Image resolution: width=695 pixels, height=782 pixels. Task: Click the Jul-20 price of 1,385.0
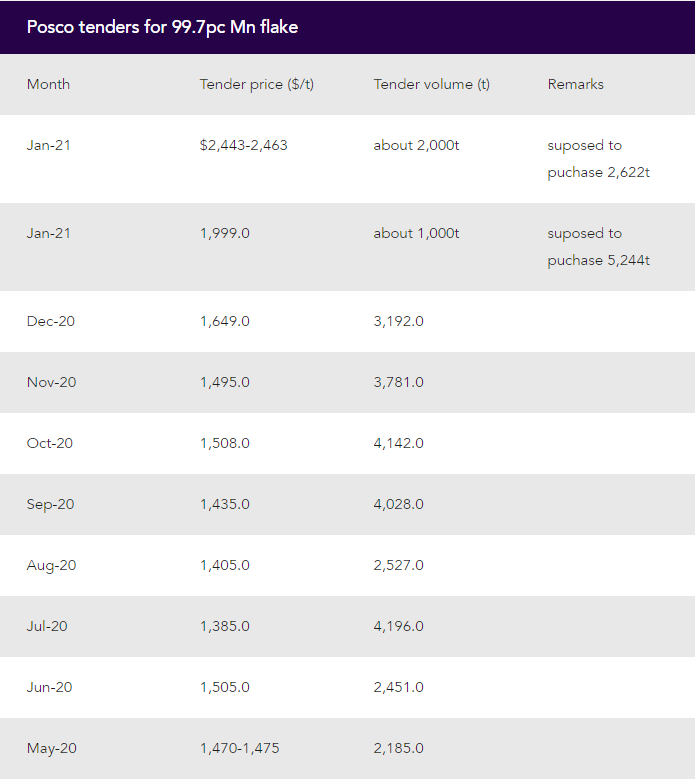tap(225, 626)
